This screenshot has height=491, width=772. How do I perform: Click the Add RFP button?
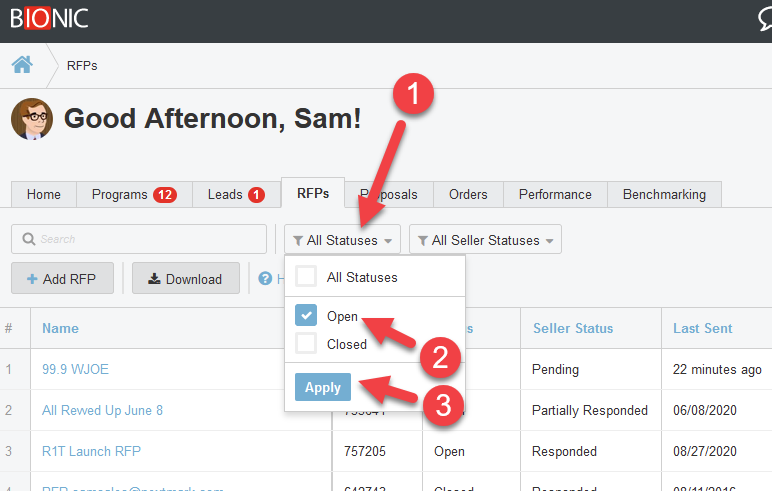coord(62,279)
